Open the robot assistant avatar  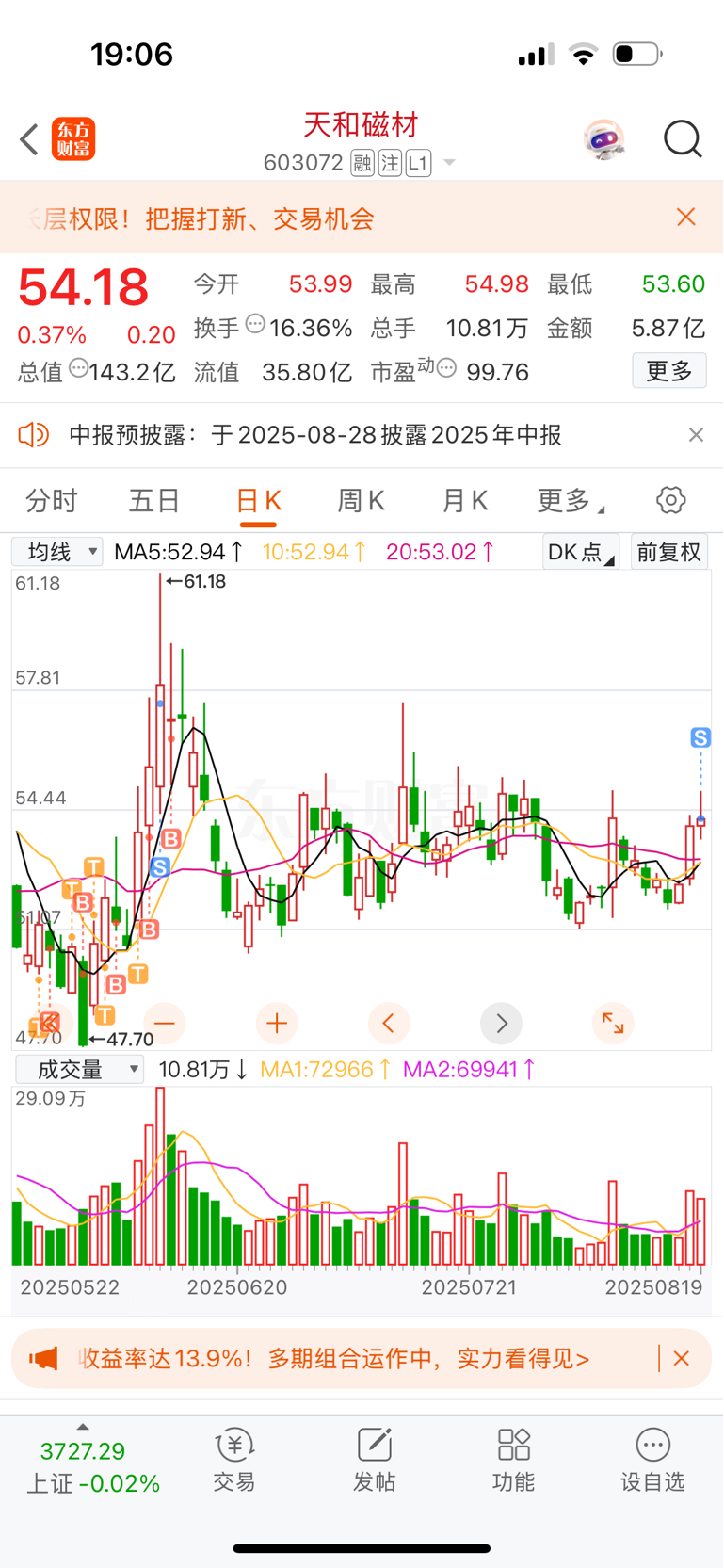click(603, 140)
